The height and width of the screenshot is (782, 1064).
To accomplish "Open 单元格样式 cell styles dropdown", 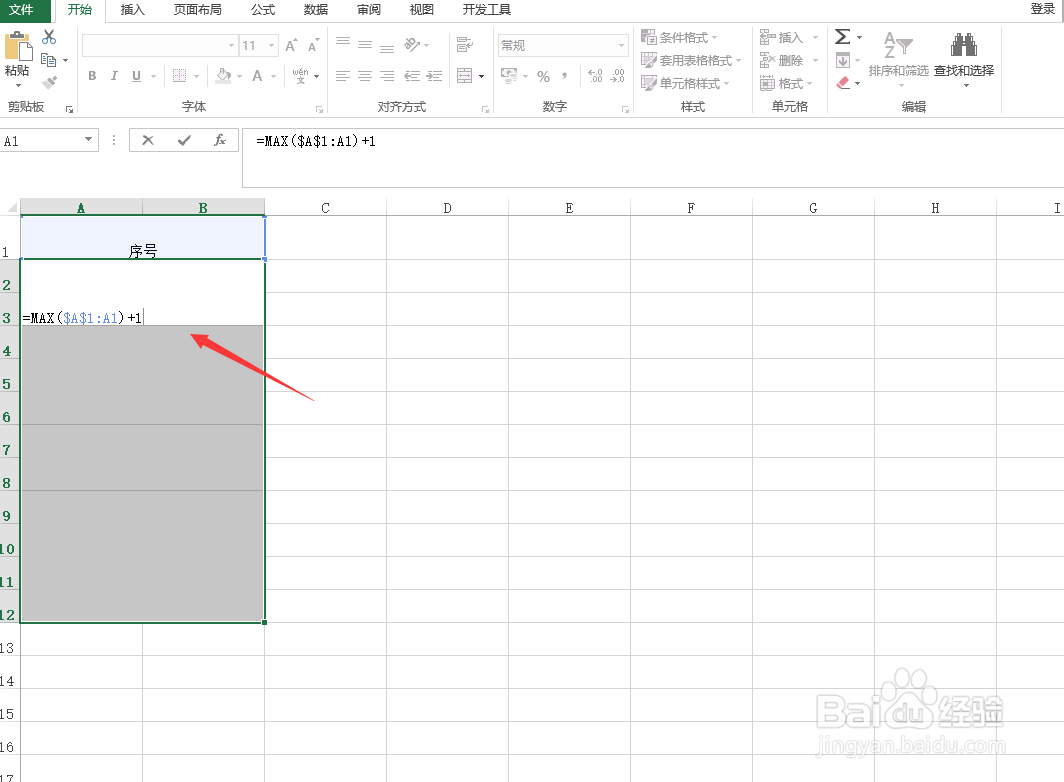I will 685,83.
